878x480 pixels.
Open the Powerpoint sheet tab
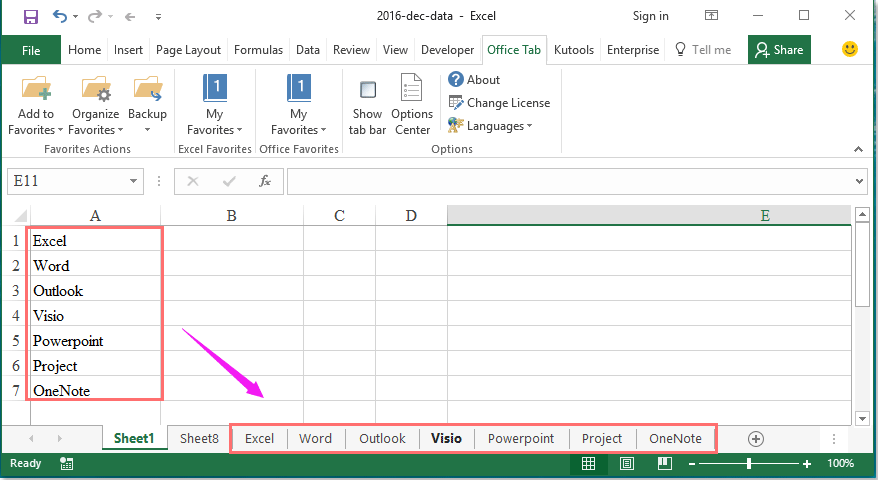click(x=521, y=439)
